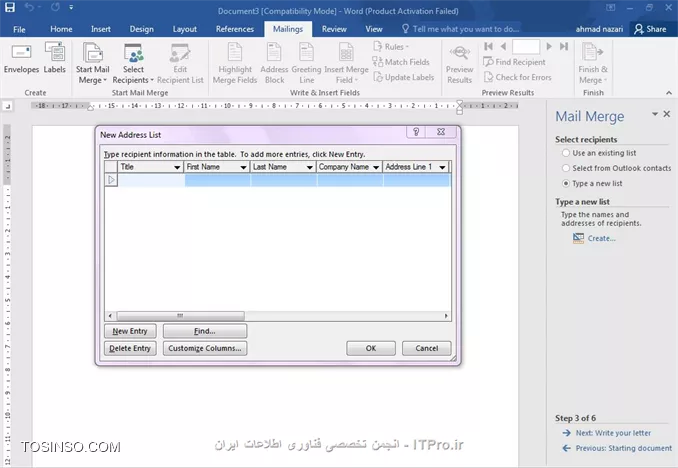678x468 pixels.
Task: Open Customize Quick Access Toolbar arrow
Action: (x=71, y=7)
